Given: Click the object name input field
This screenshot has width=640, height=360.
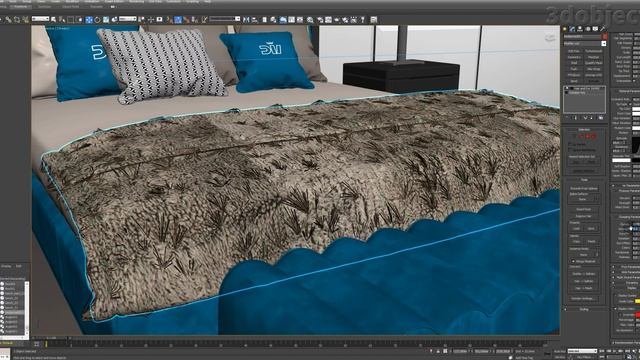Looking at the screenshot, I should 582,36.
